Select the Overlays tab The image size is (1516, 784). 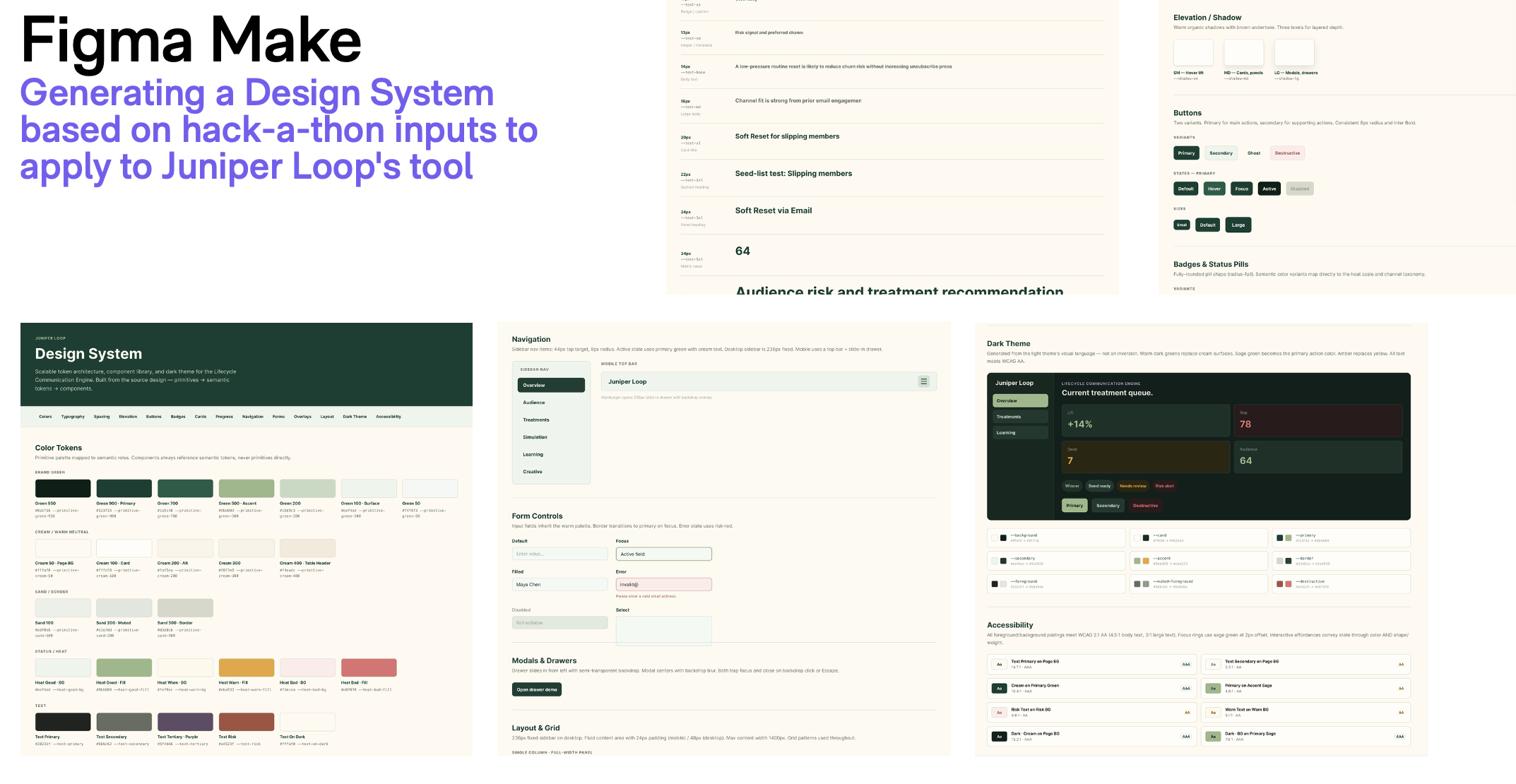click(x=302, y=417)
